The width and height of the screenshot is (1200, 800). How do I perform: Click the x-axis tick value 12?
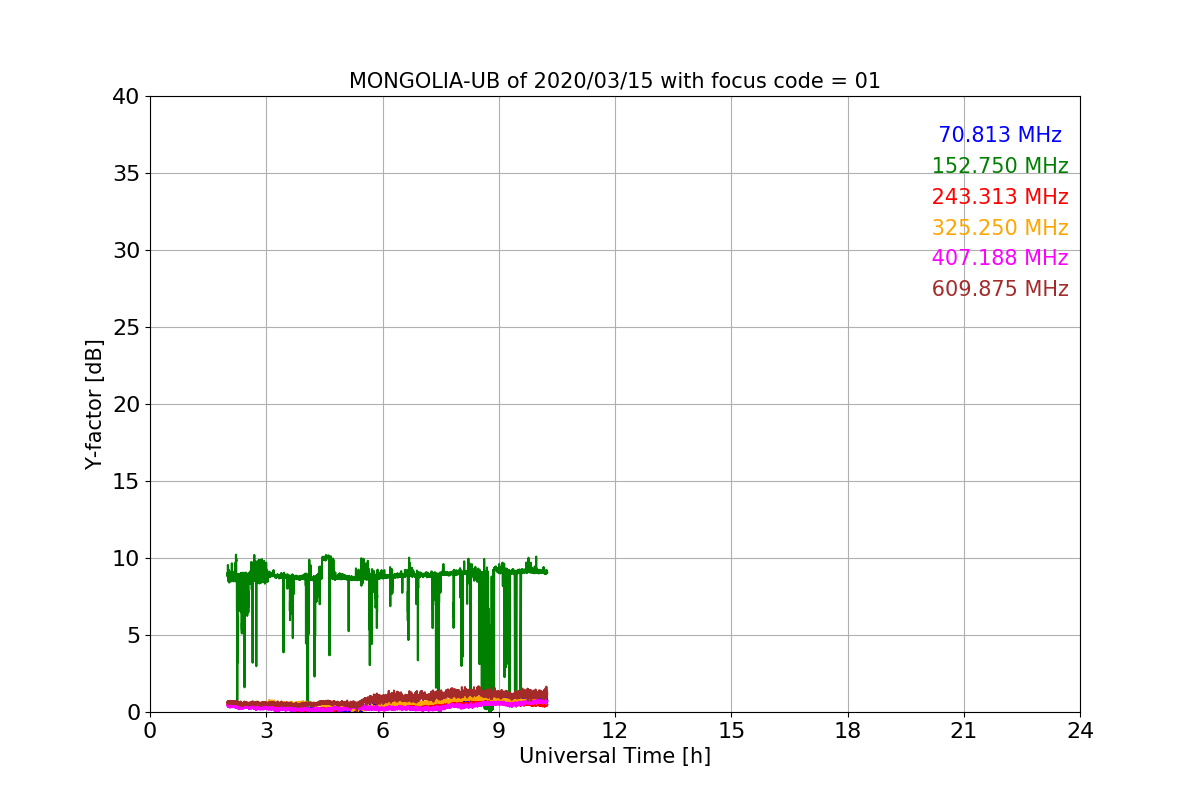615,731
